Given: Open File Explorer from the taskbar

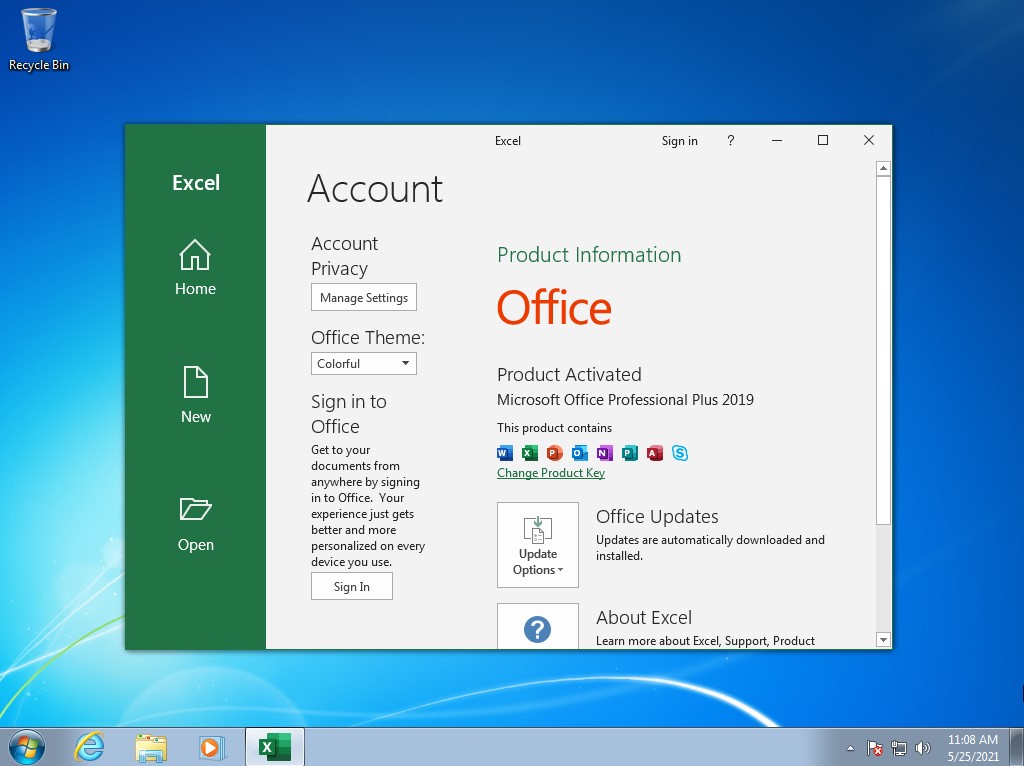Looking at the screenshot, I should click(x=151, y=747).
